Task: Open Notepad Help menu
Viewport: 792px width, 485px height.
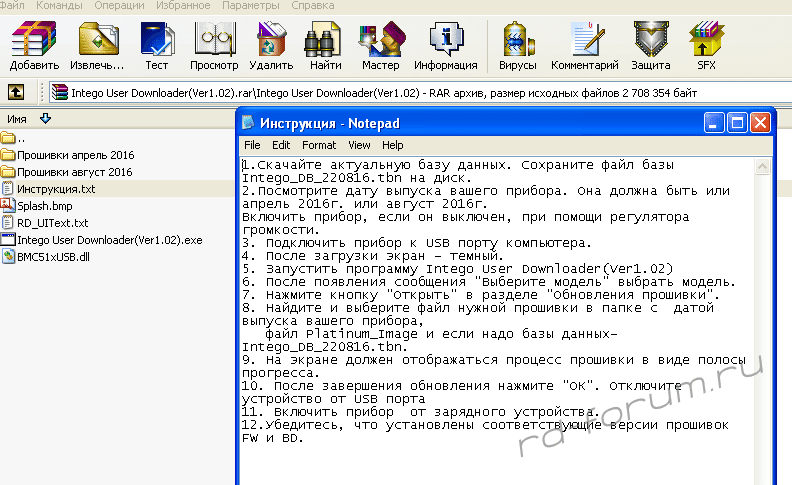Action: [392, 145]
